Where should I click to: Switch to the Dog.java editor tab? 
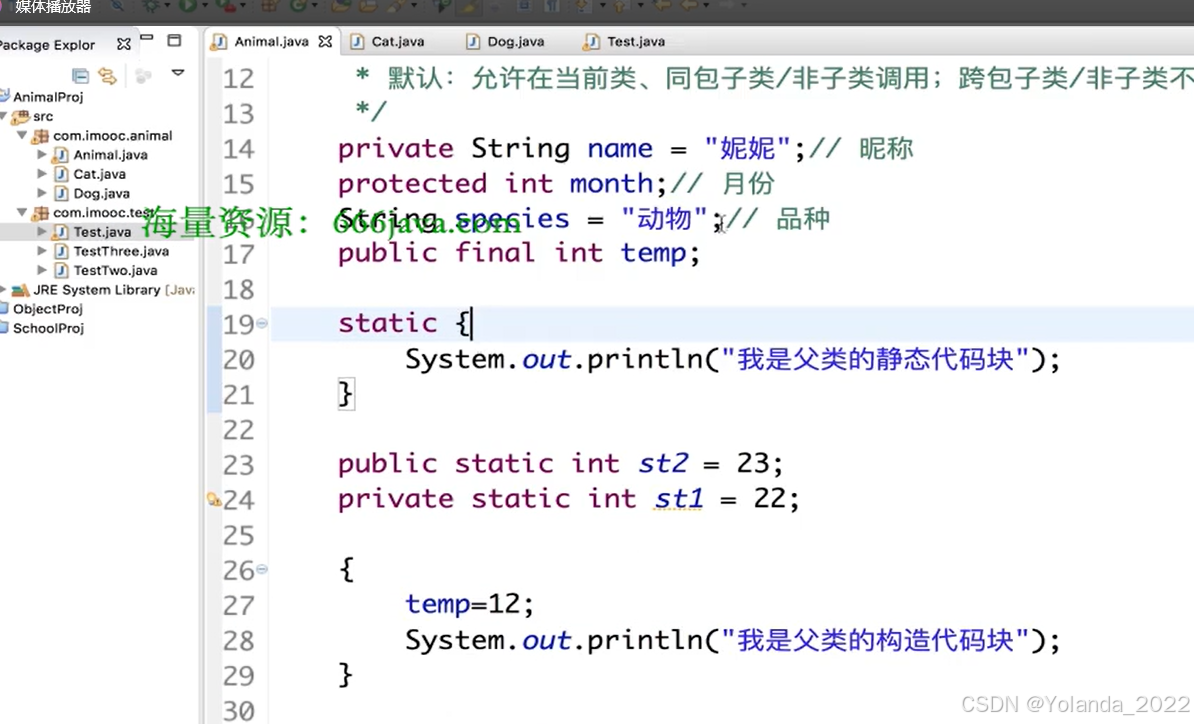[515, 41]
